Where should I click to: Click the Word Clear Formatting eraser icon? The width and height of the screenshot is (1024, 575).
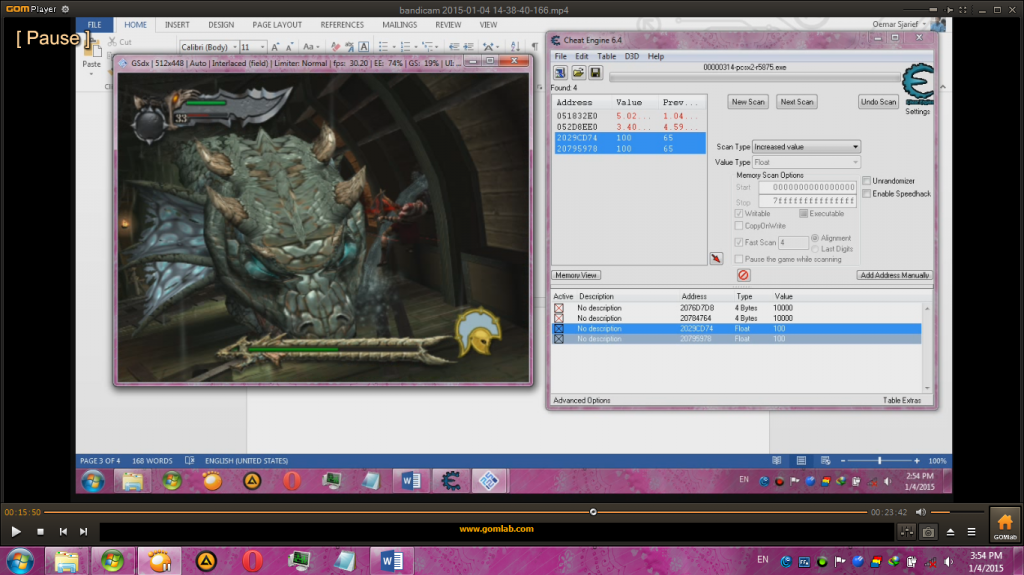(x=335, y=47)
